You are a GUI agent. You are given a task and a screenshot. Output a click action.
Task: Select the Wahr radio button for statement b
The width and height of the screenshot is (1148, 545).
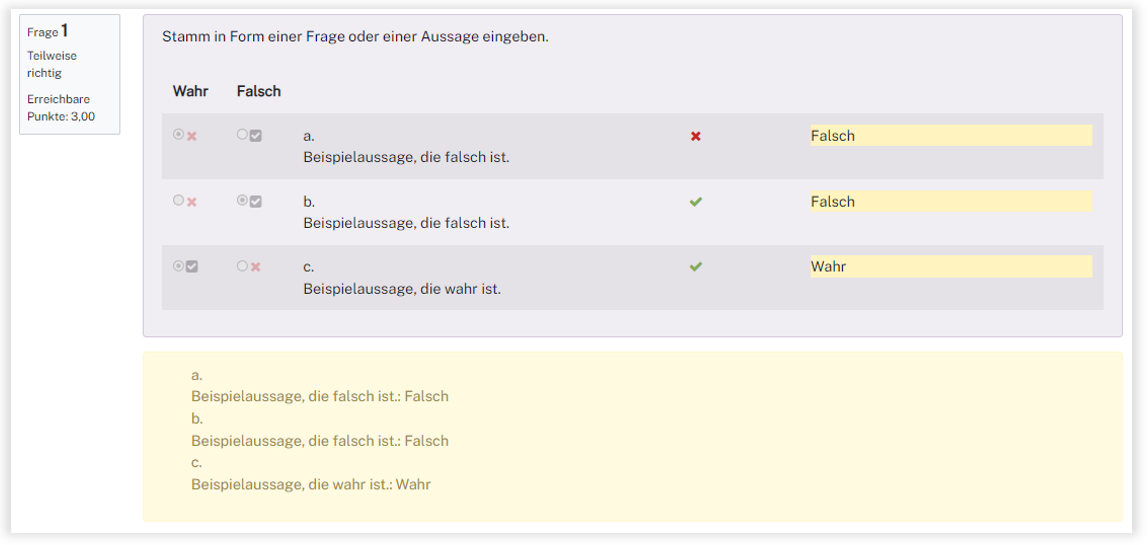(x=178, y=201)
